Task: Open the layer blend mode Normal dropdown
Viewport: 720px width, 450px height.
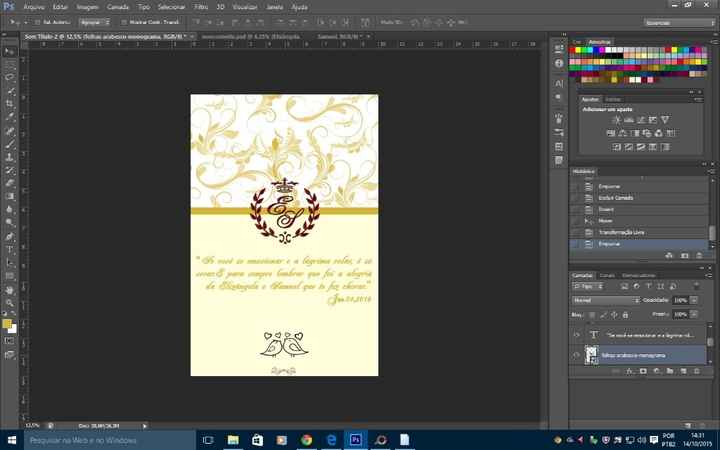Action: [x=606, y=300]
